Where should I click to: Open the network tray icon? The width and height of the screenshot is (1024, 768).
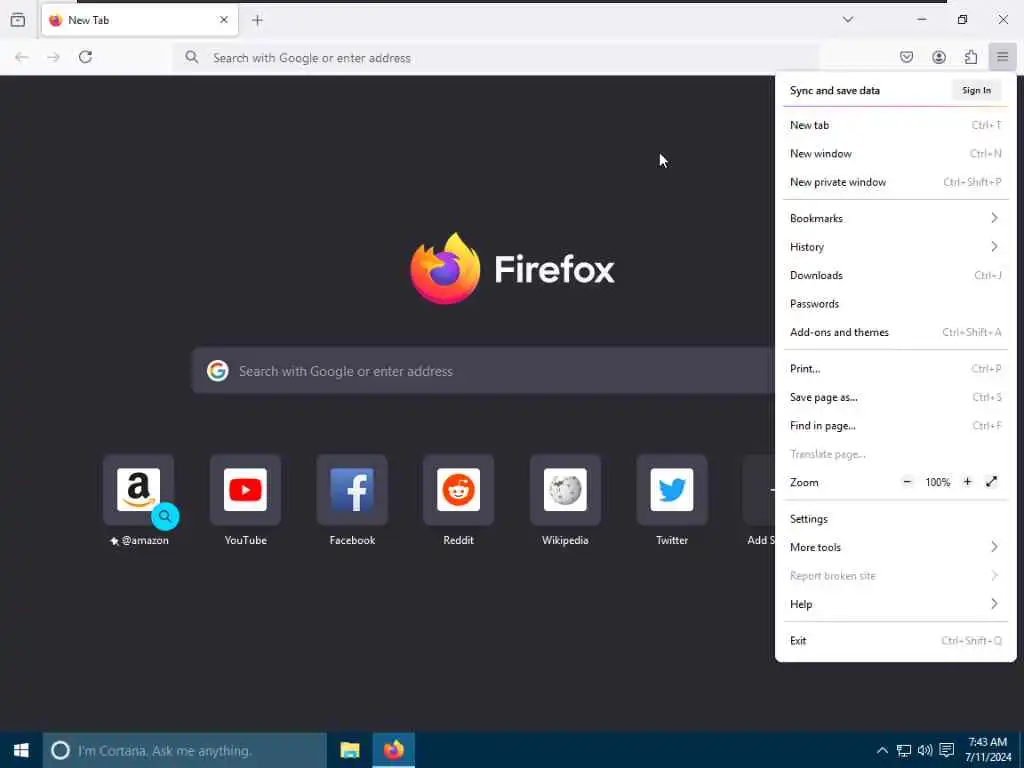pyautogui.click(x=904, y=750)
